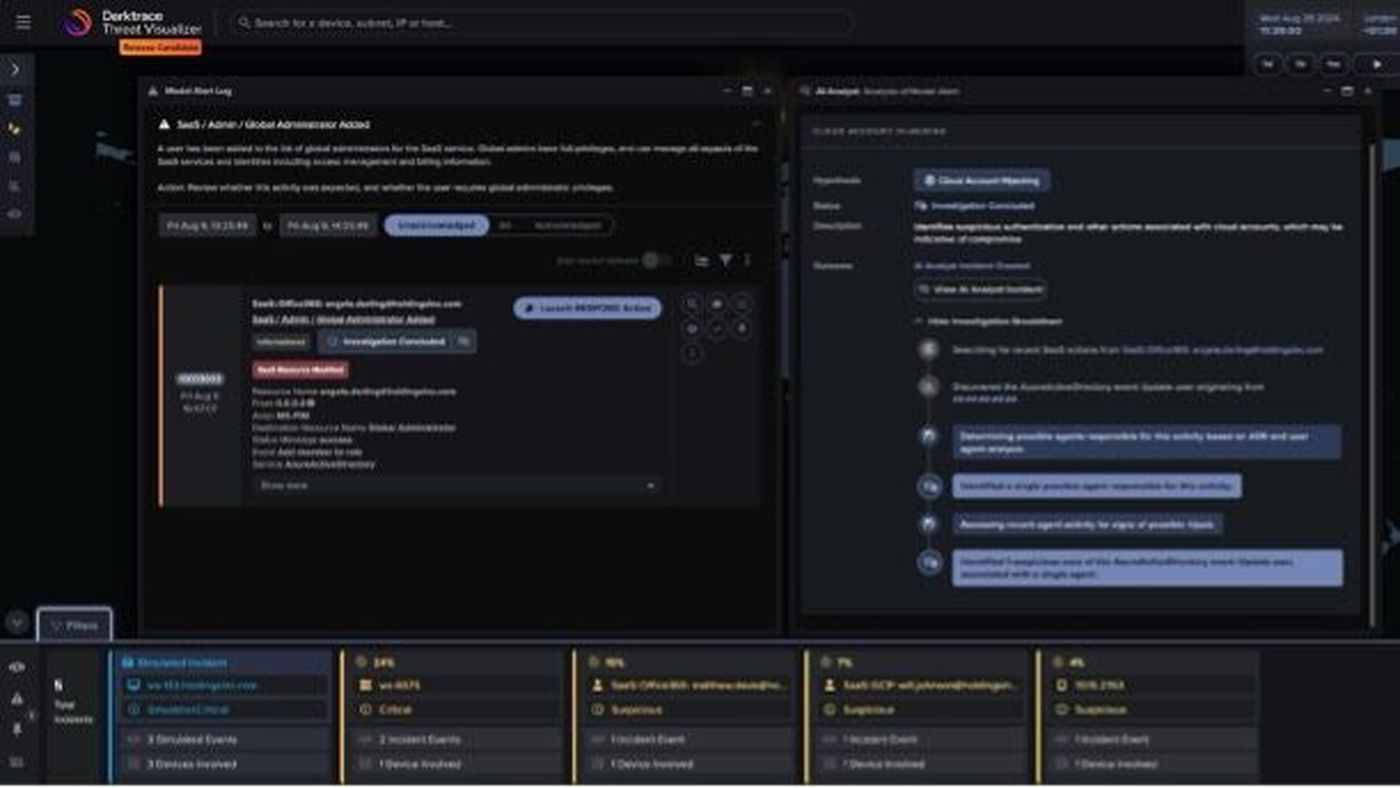
Task: Focus the device search field
Action: (540, 22)
